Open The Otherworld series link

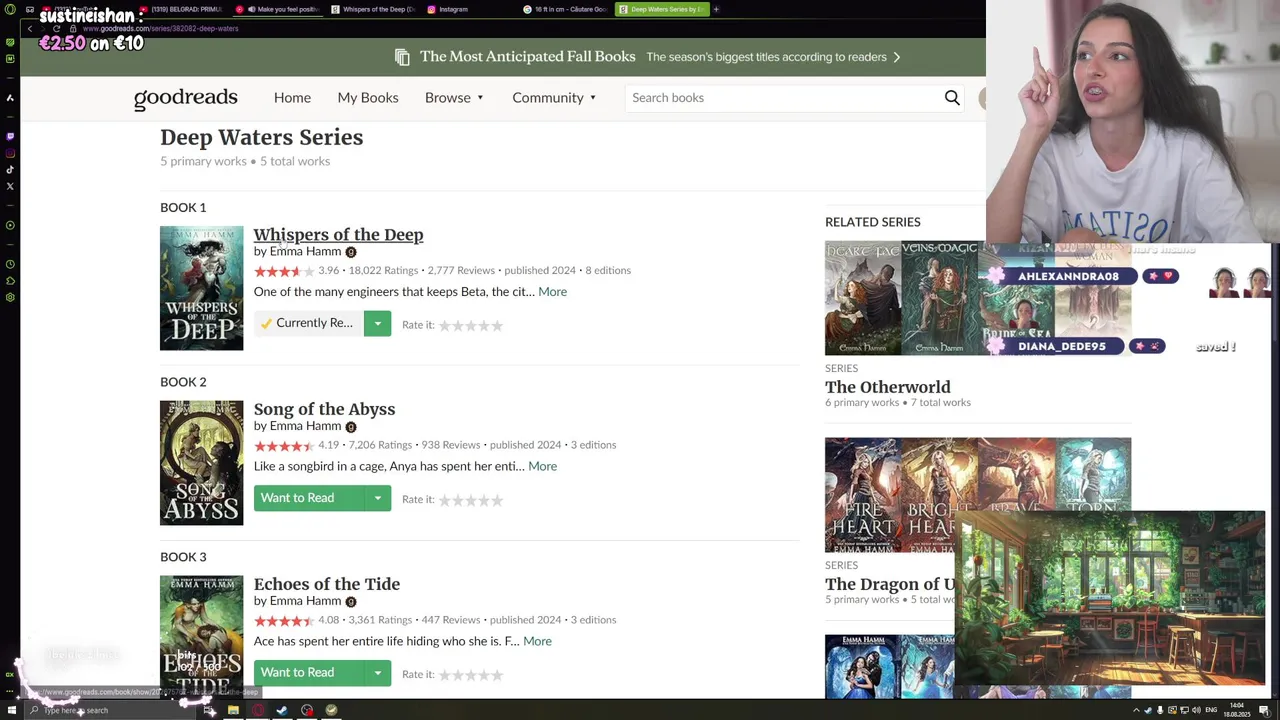click(x=888, y=387)
